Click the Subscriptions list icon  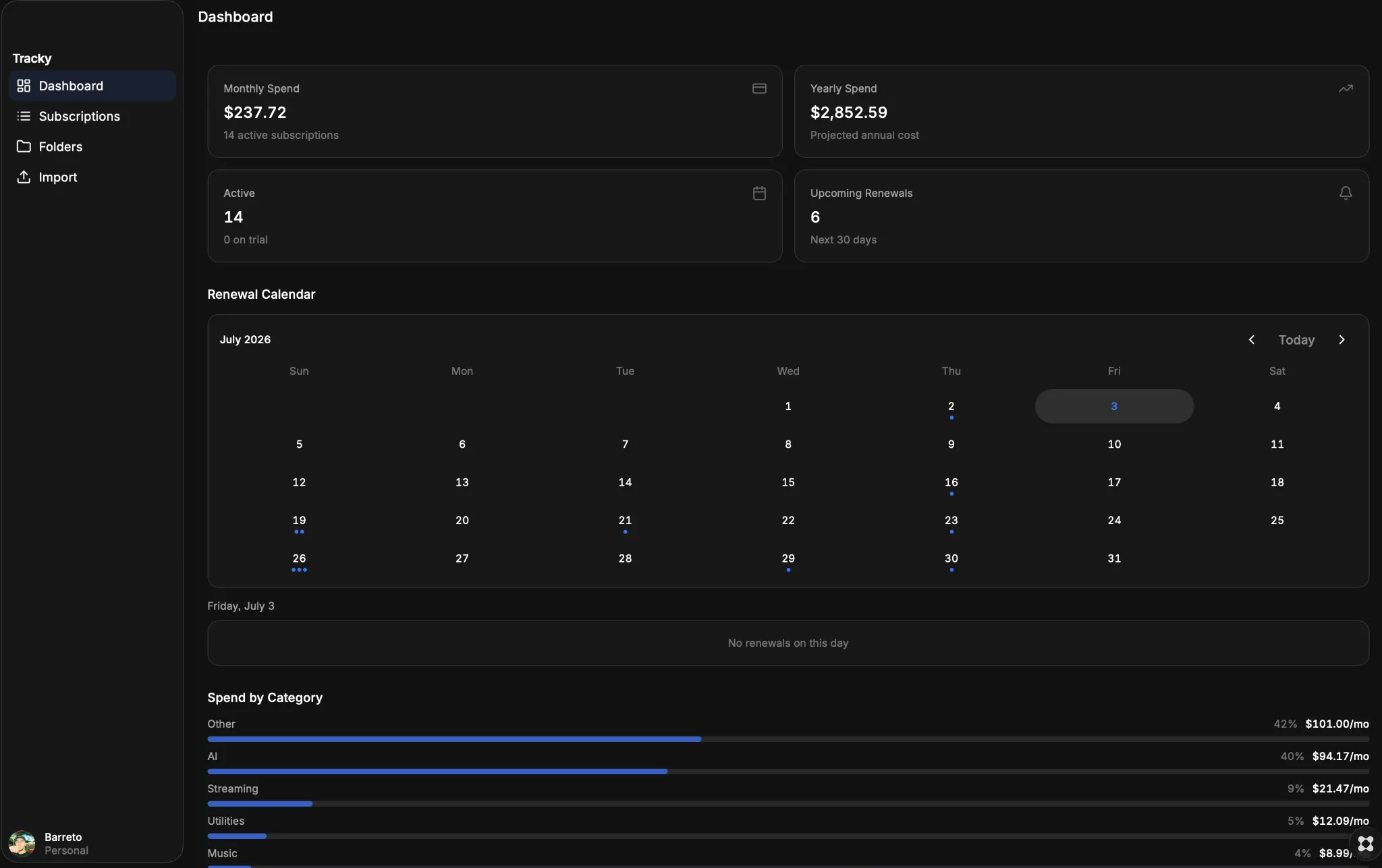[24, 116]
